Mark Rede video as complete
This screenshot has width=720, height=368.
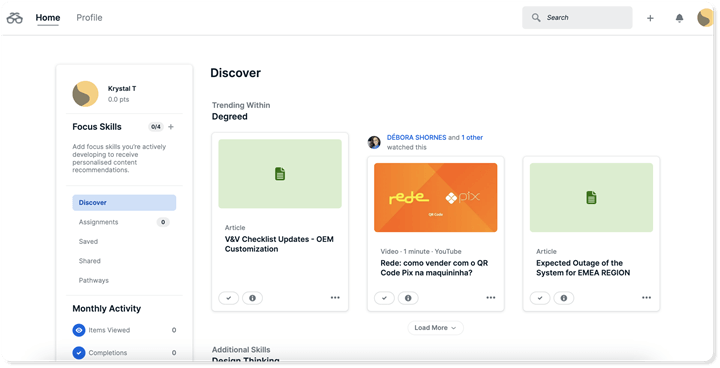pyautogui.click(x=384, y=298)
